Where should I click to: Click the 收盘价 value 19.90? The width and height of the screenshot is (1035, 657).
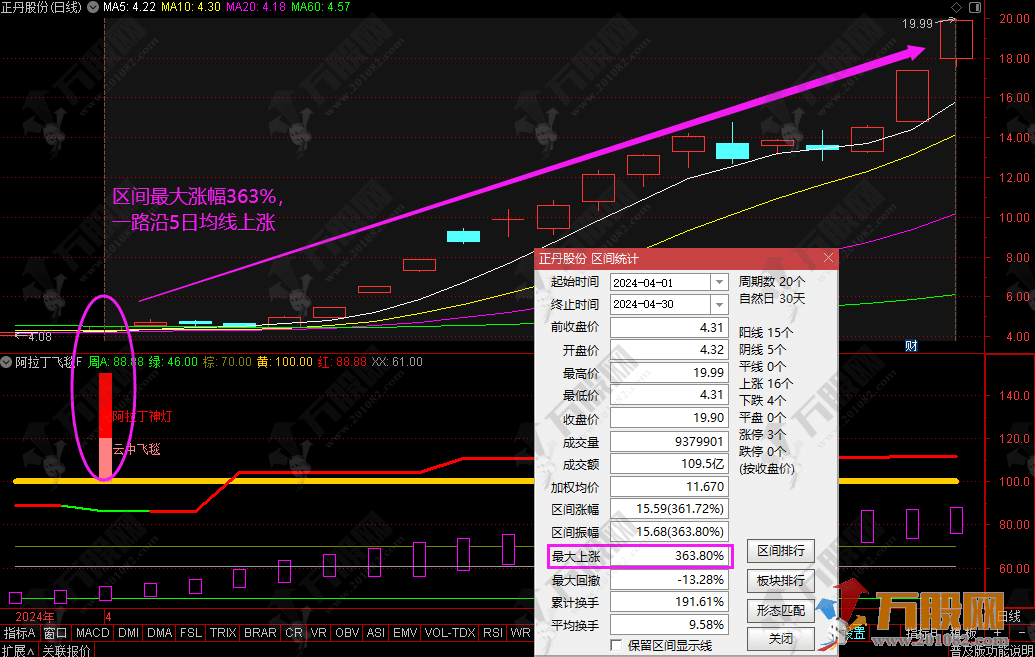[x=669, y=418]
